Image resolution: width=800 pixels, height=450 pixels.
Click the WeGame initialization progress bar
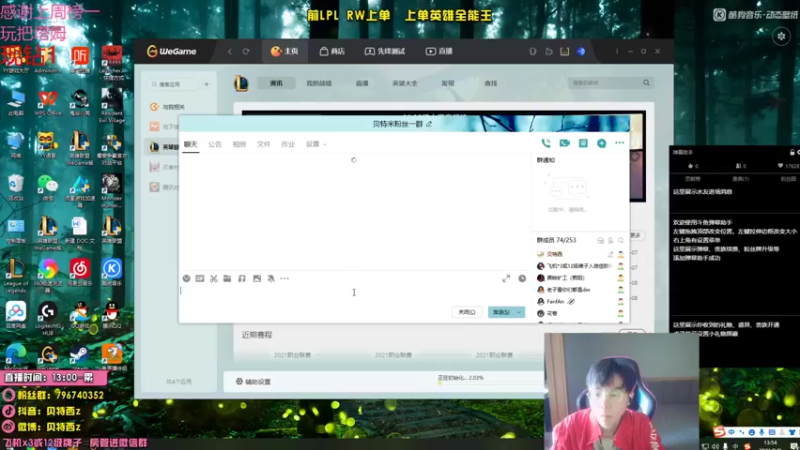tap(490, 383)
